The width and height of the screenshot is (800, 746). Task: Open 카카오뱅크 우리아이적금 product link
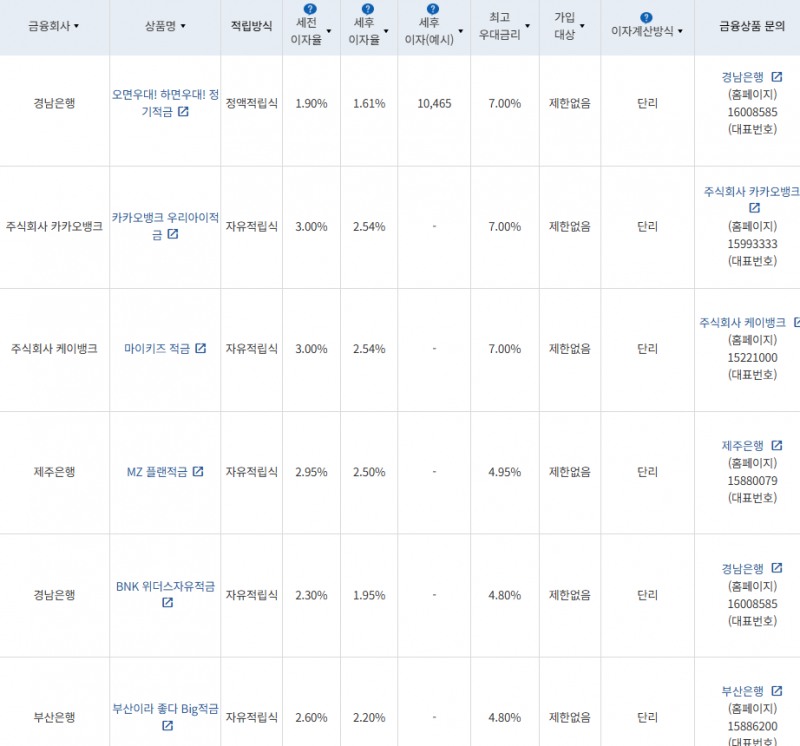[x=165, y=226]
